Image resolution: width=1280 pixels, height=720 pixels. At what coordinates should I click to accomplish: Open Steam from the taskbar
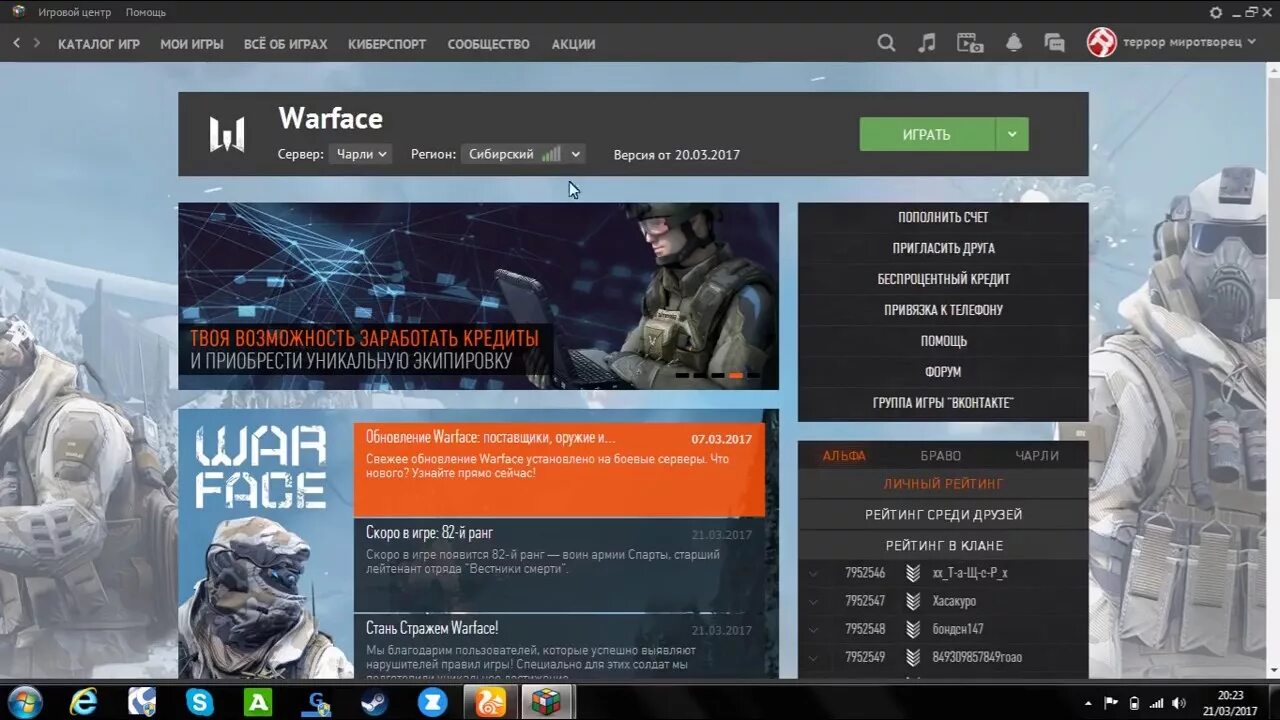pos(375,702)
